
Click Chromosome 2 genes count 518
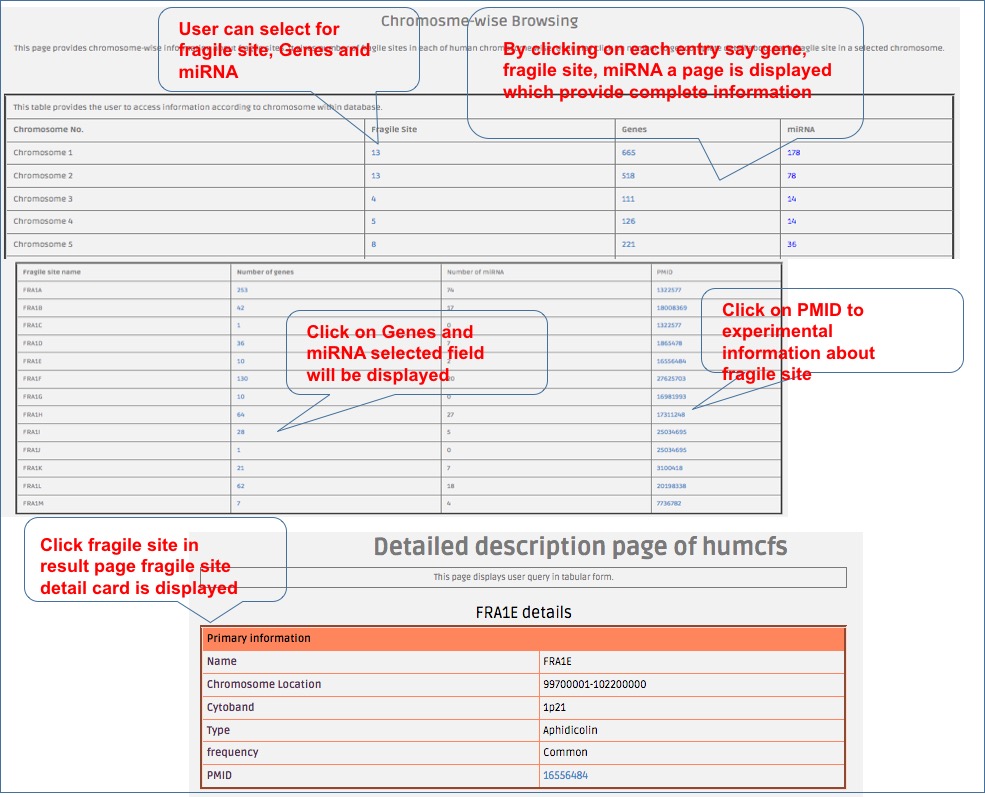tap(628, 176)
